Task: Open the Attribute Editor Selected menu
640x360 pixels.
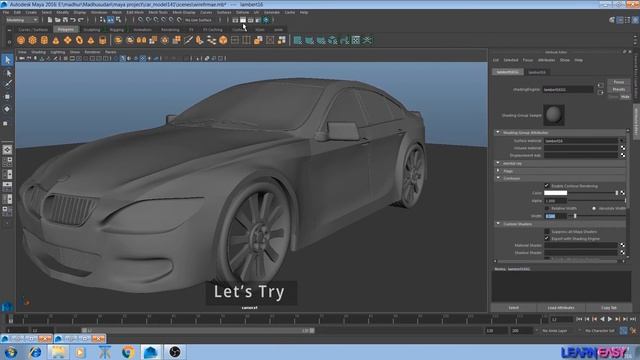Action: (x=511, y=60)
